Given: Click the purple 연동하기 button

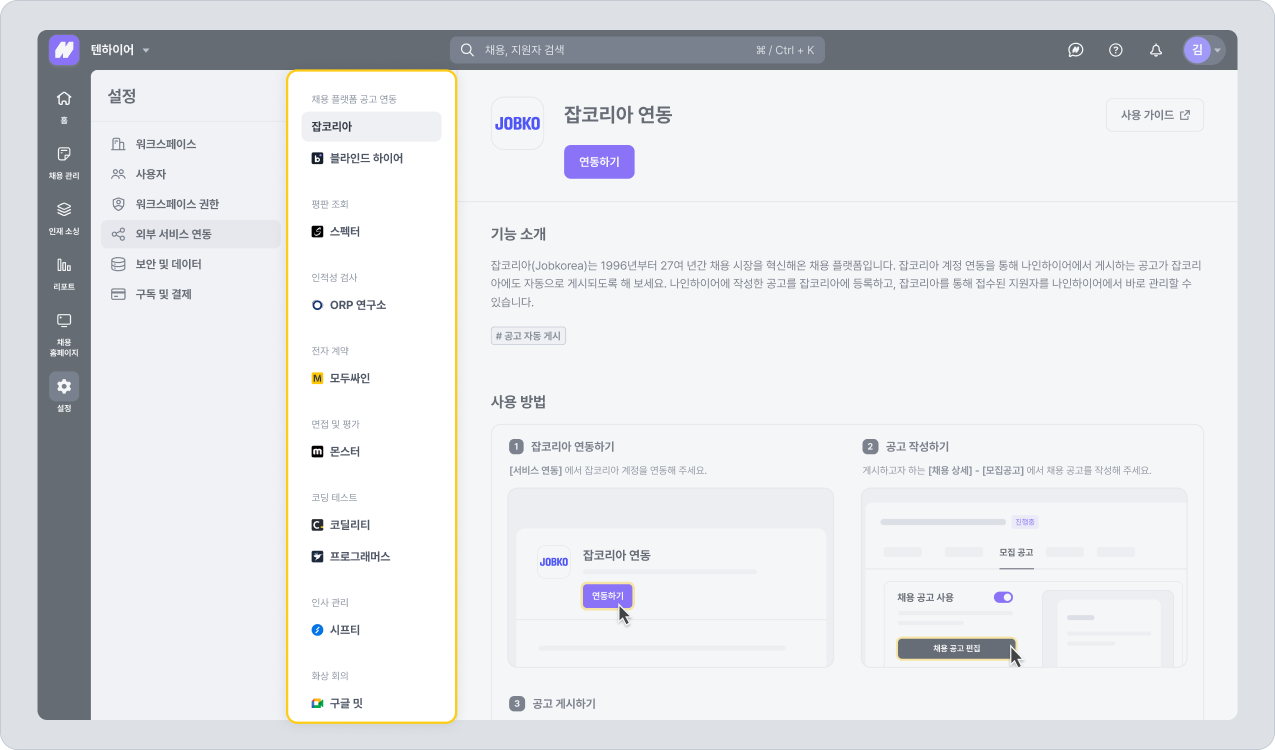Looking at the screenshot, I should [599, 162].
